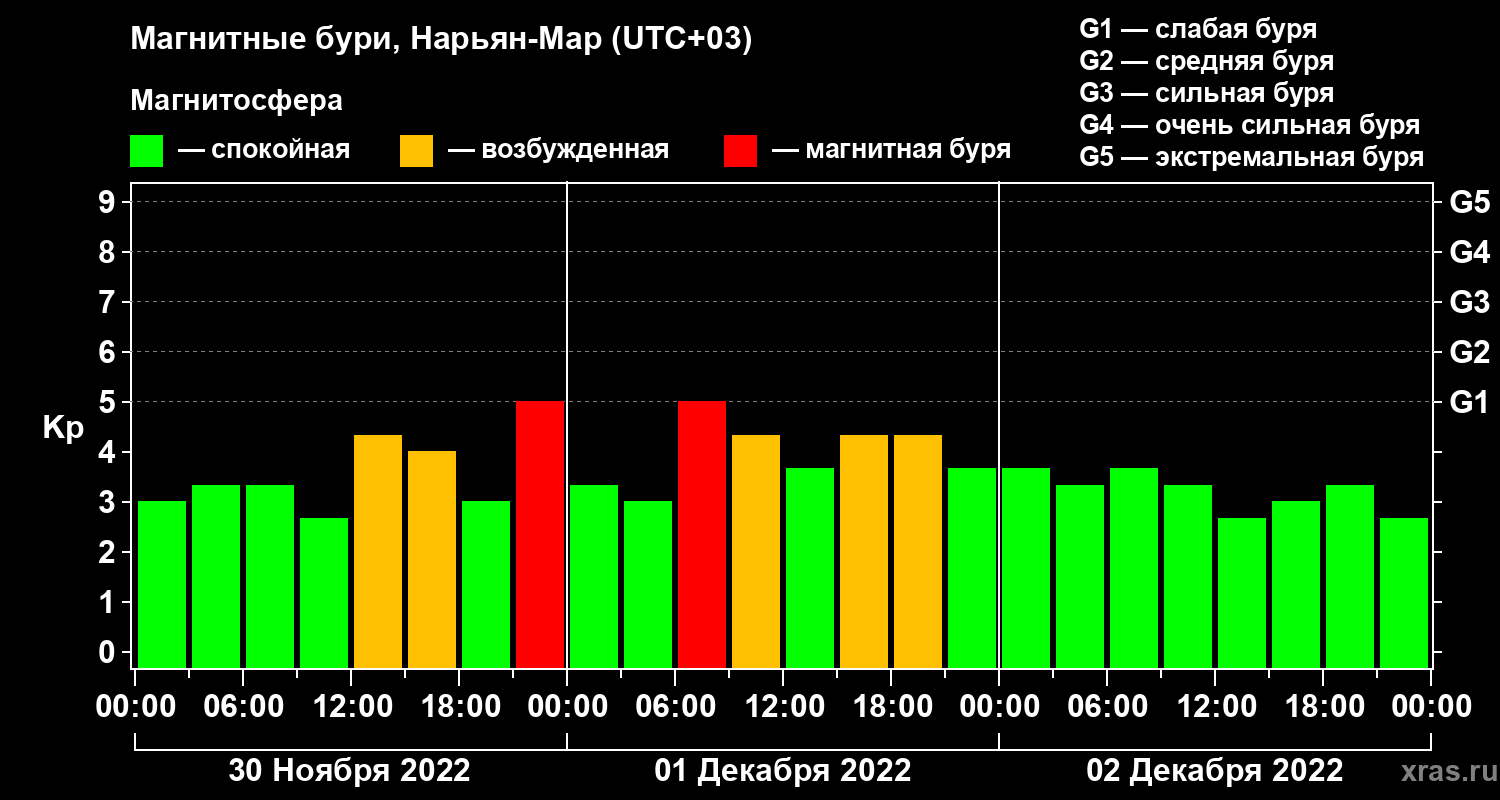The width and height of the screenshot is (1500, 800).
Task: Click the '5' value on the Kp axis
Action: [109, 402]
